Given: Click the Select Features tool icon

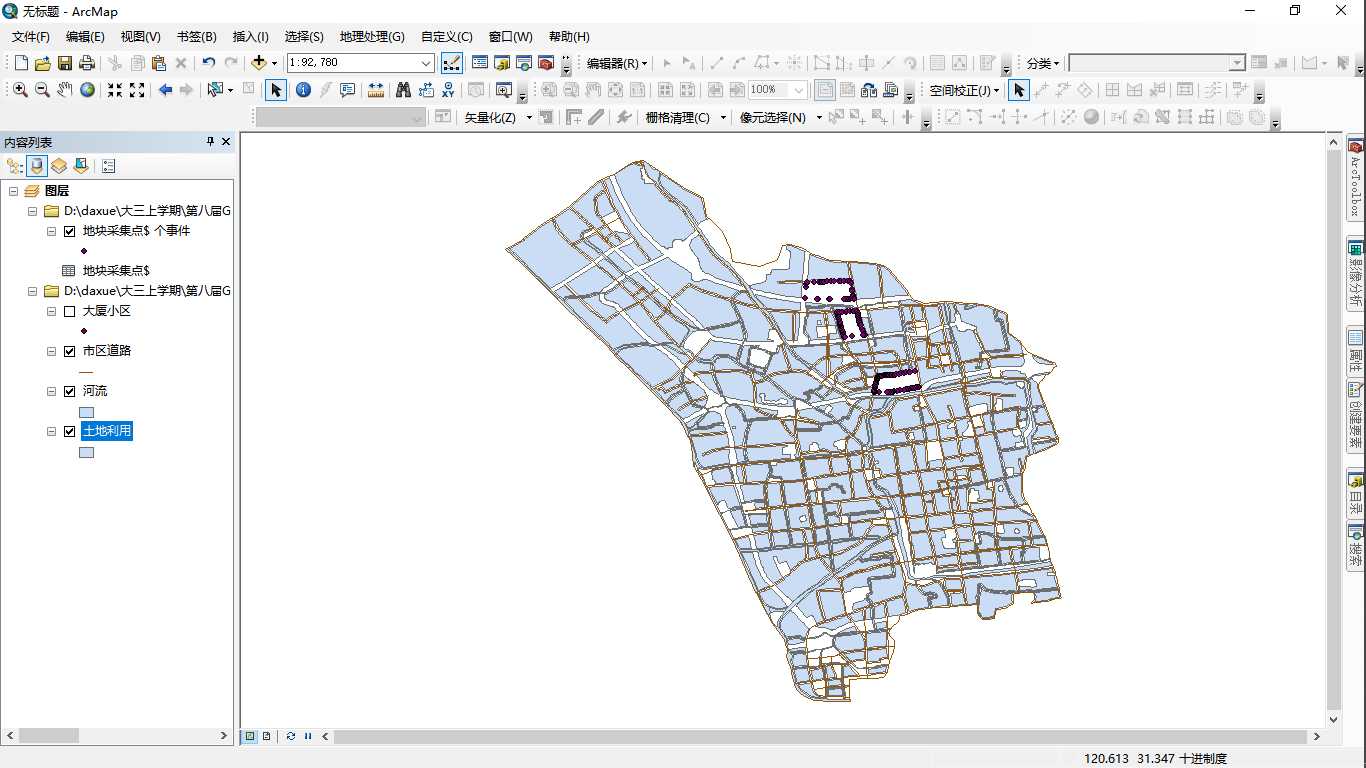Looking at the screenshot, I should (215, 90).
